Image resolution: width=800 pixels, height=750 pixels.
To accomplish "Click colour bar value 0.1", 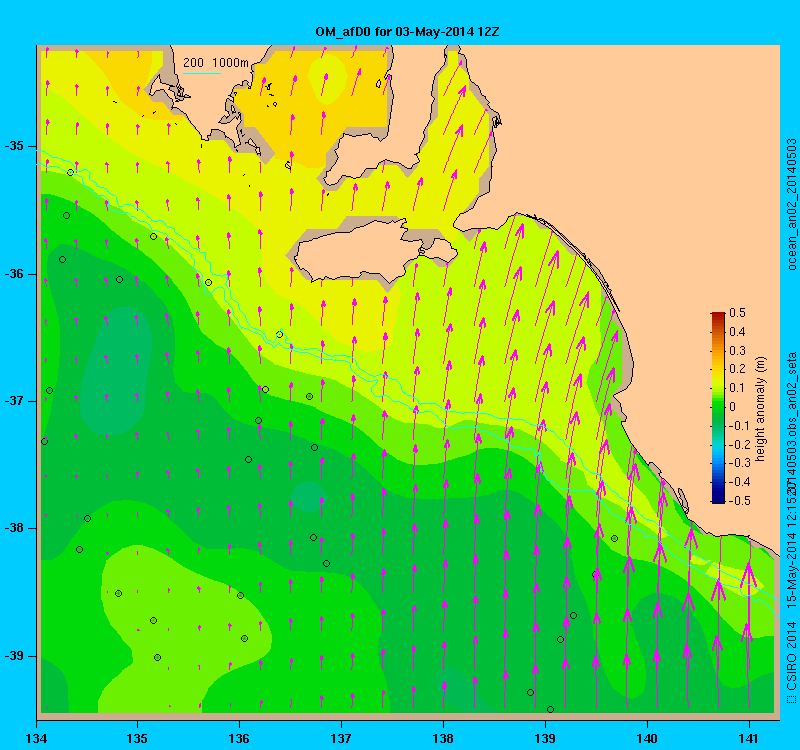I will click(737, 388).
